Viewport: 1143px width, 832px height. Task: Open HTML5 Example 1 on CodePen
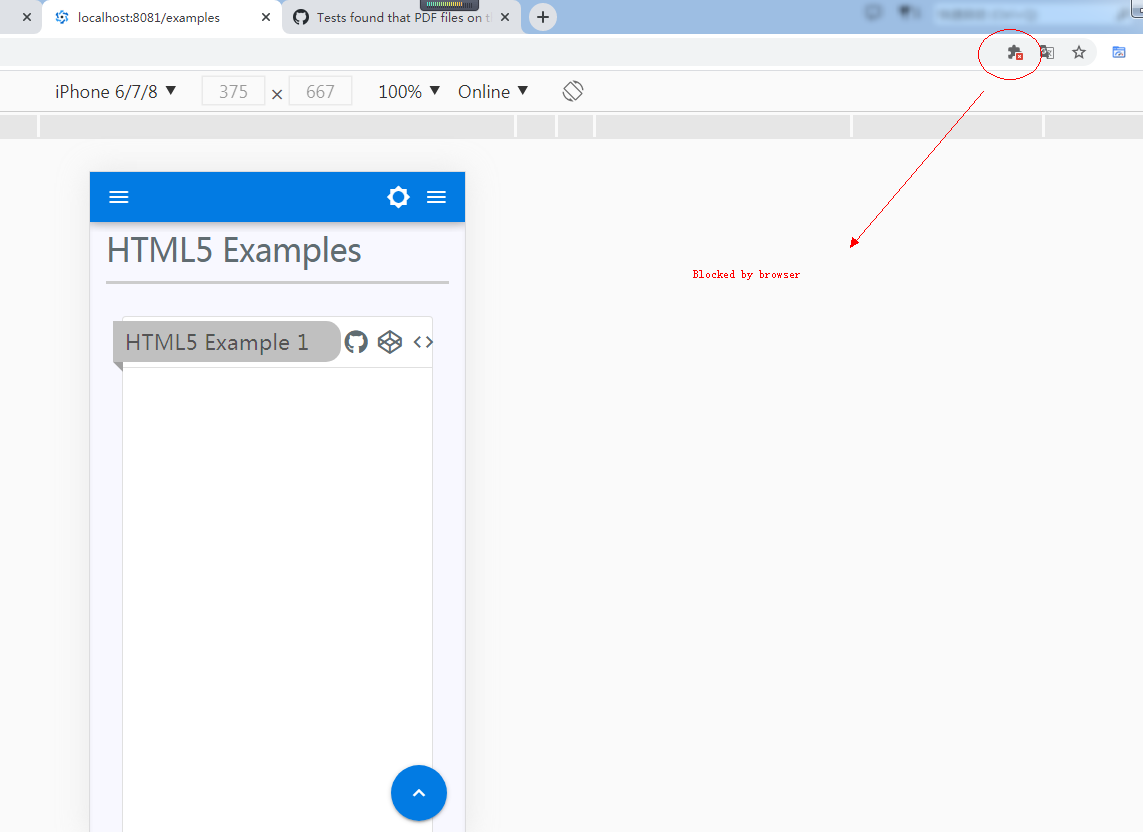click(389, 341)
